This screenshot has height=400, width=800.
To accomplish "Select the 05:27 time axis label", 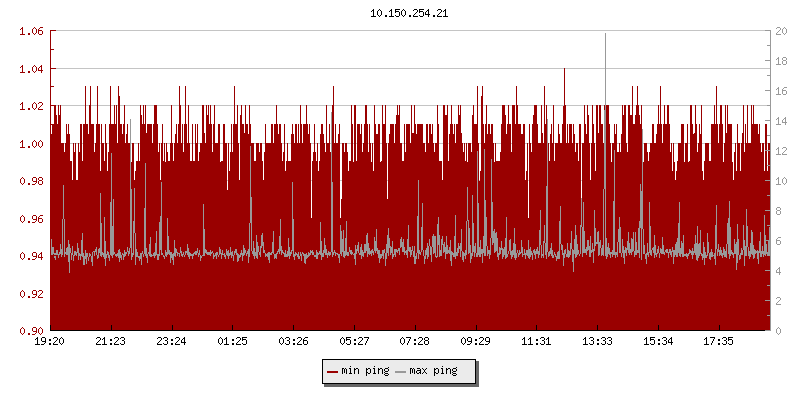I will coord(354,342).
